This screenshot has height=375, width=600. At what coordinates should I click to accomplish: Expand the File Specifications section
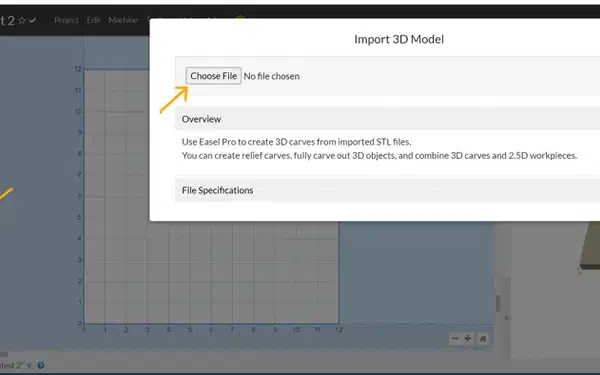coord(387,190)
